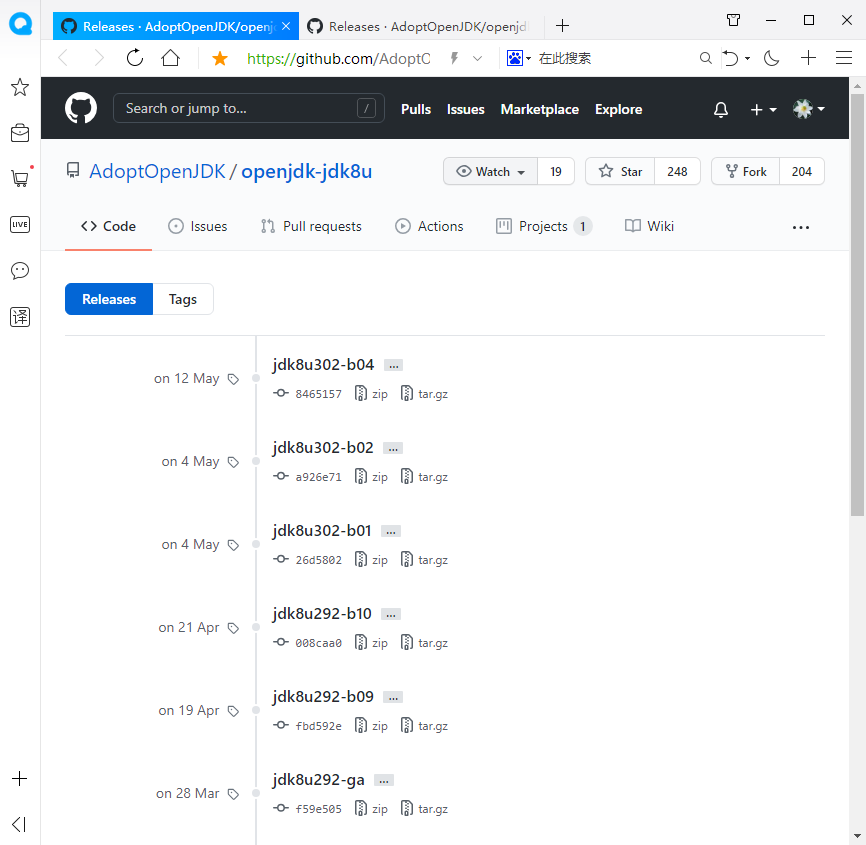
Task: Open the favorites star in the sidebar
Action: click(x=20, y=87)
